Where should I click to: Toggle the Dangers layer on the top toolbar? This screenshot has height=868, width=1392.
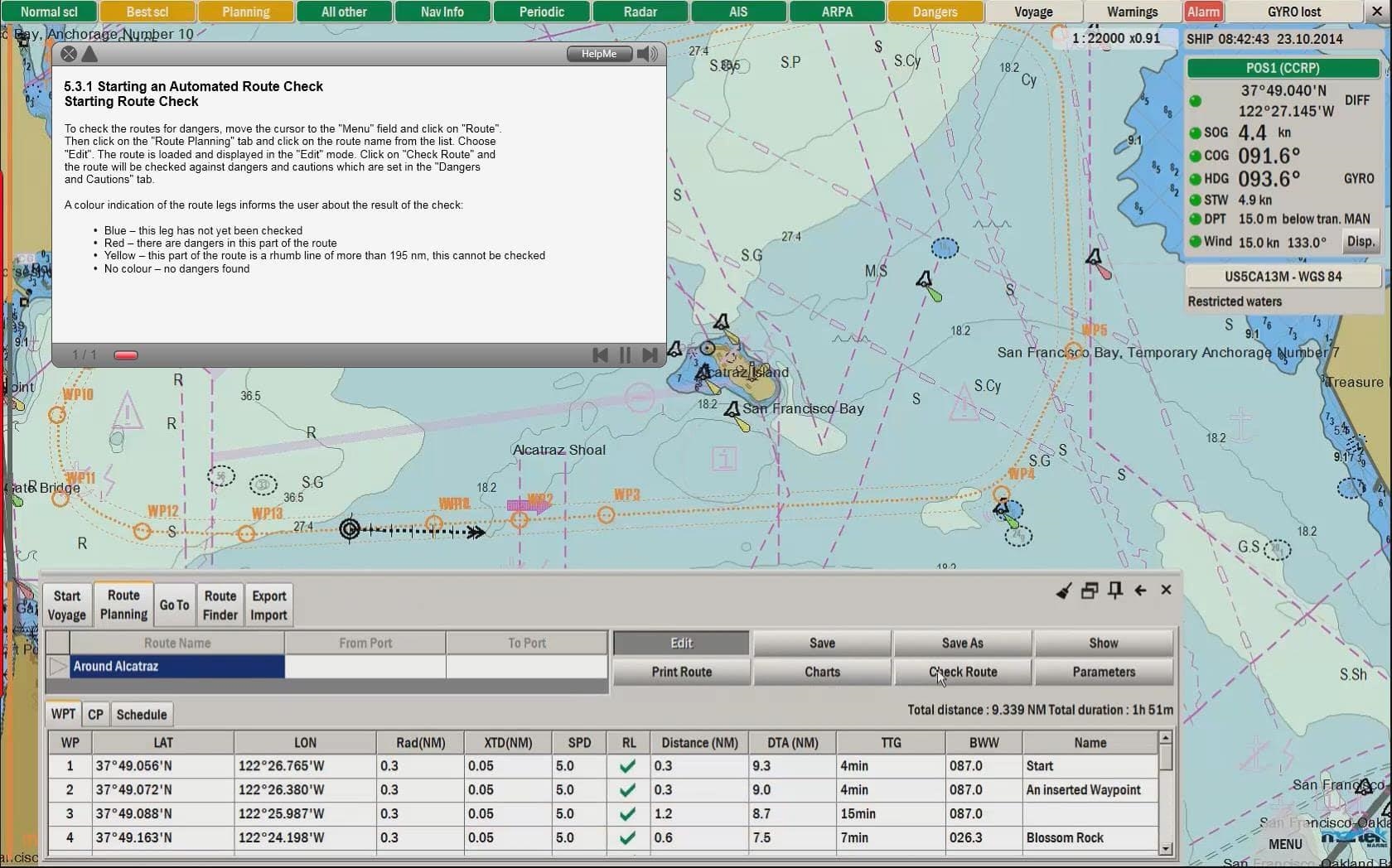click(x=935, y=12)
